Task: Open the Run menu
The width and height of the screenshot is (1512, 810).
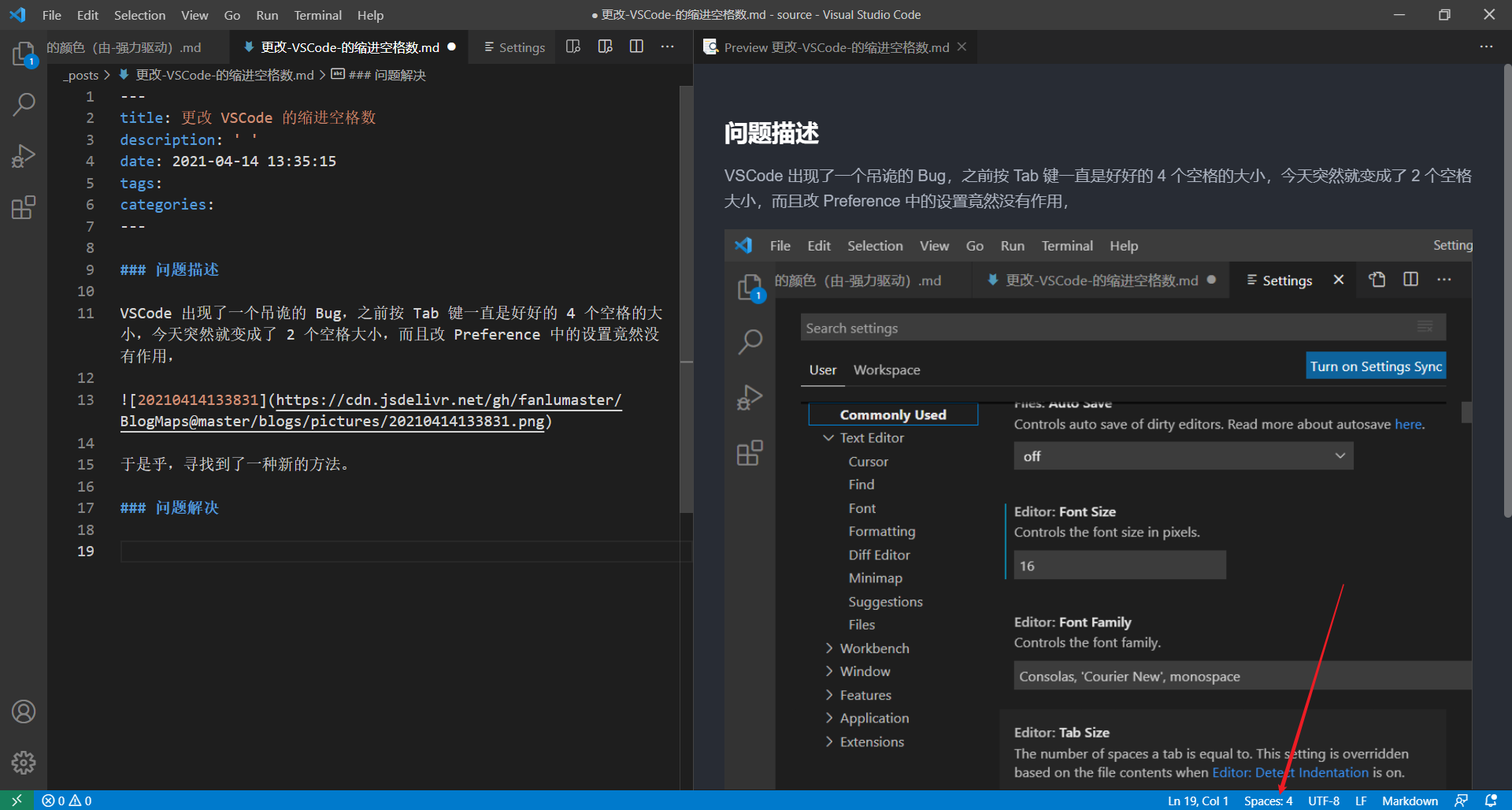Action: (267, 15)
